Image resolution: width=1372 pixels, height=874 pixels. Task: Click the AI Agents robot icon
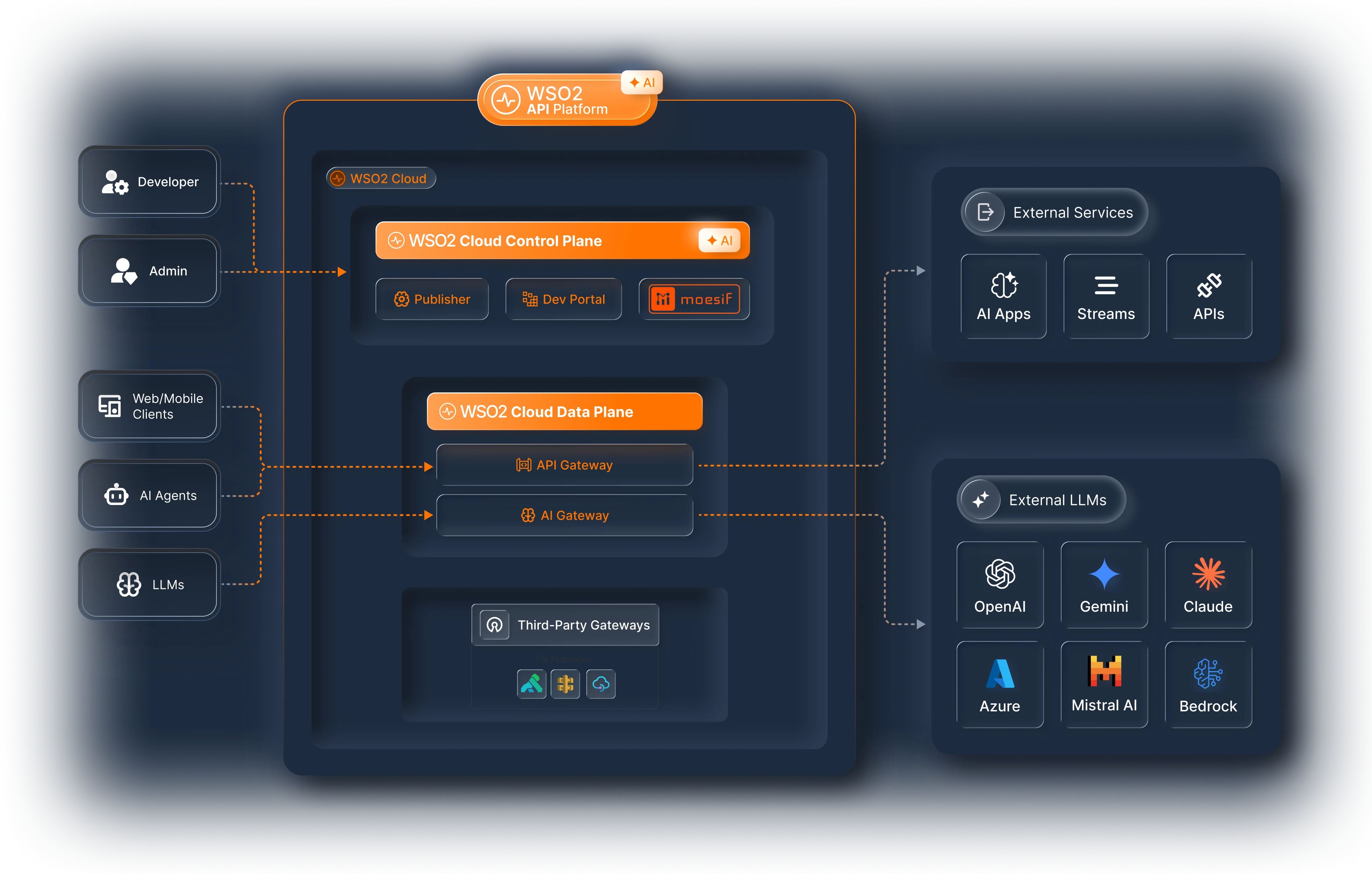[x=116, y=495]
